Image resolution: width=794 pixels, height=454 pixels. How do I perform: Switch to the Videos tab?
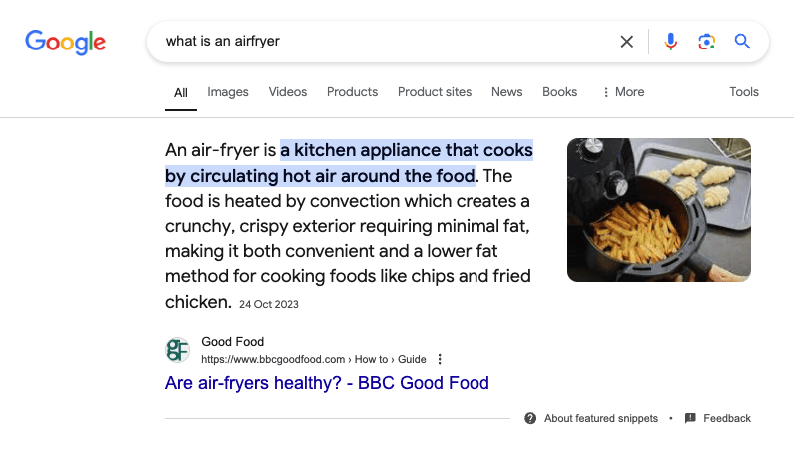point(288,92)
